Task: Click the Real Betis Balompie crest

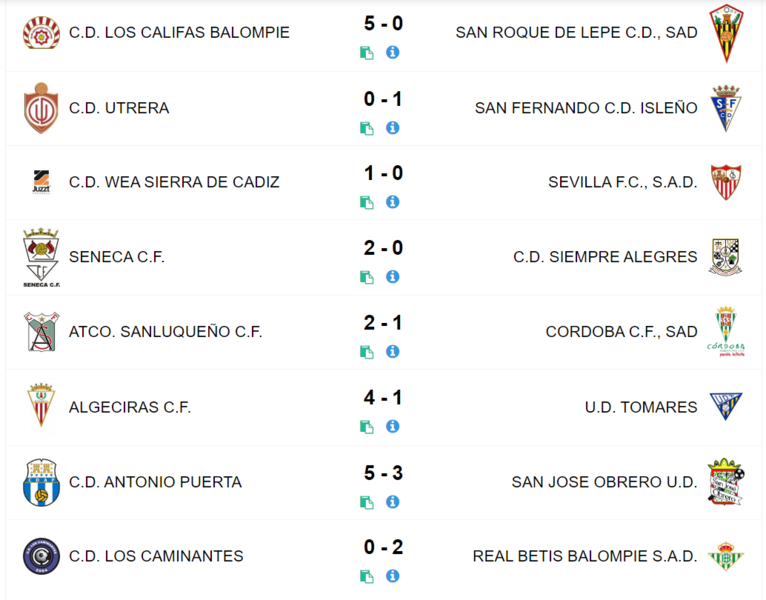Action: 726,556
